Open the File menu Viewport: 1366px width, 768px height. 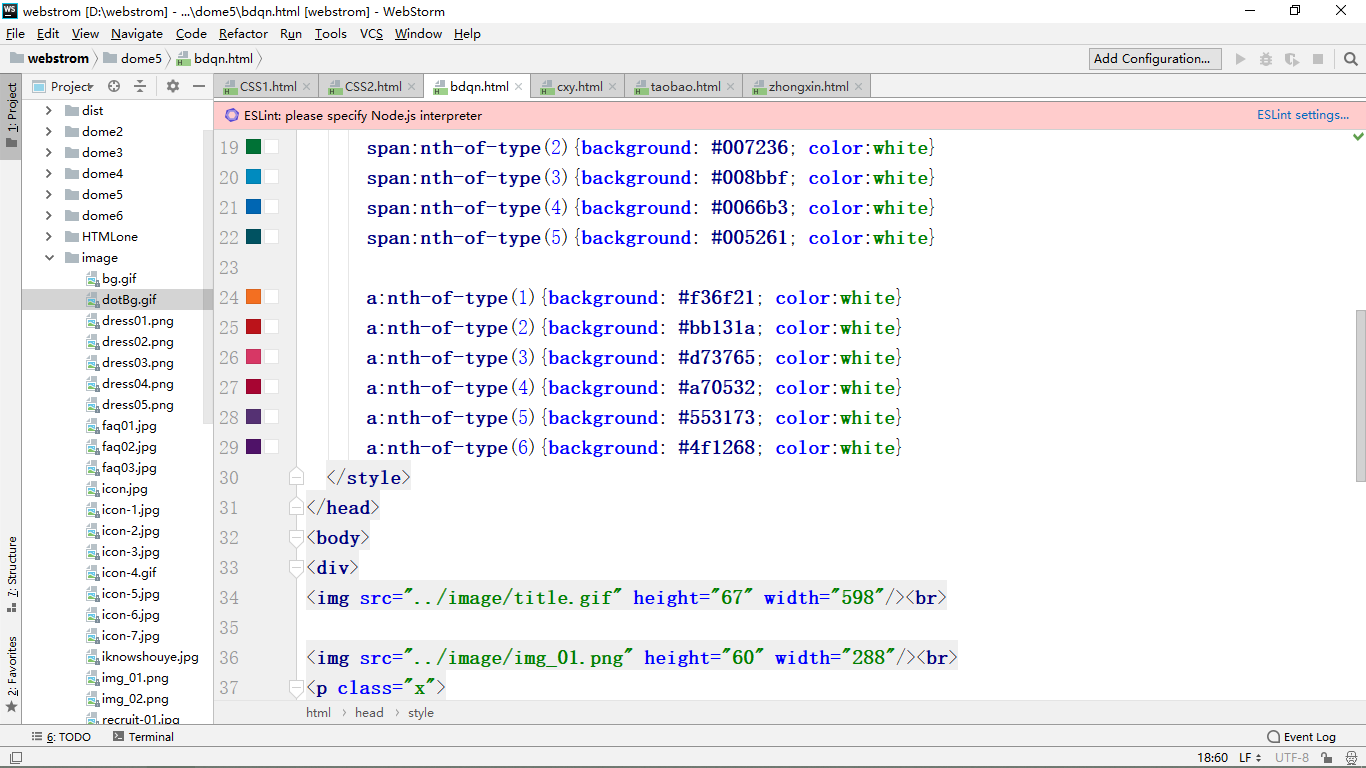tap(15, 33)
